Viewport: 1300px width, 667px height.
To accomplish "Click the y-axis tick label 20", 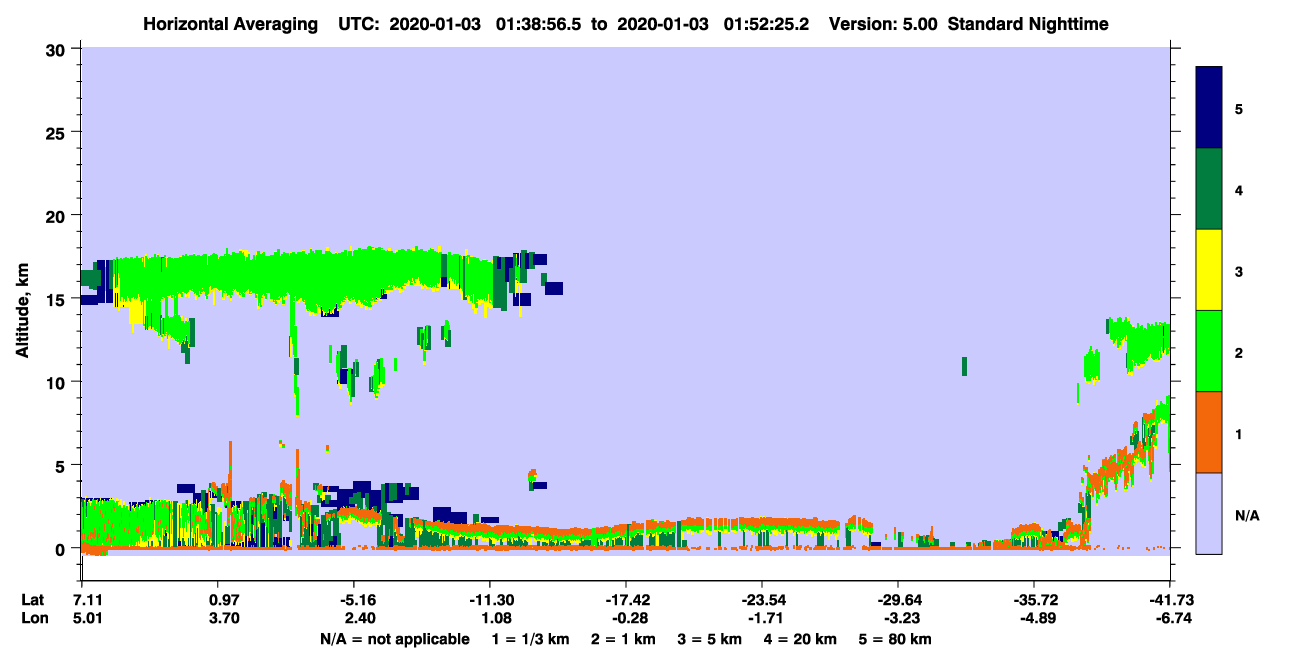I will (x=57, y=215).
